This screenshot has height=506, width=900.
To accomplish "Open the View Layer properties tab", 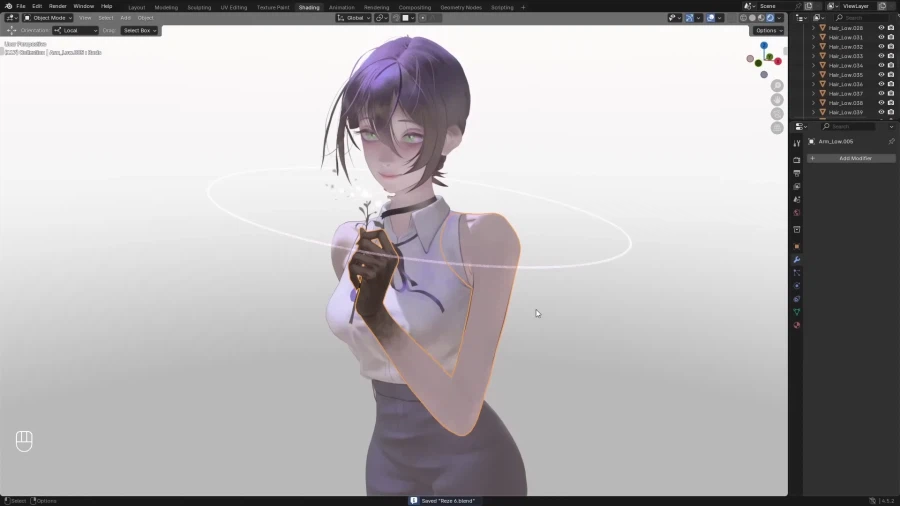I will (x=797, y=186).
